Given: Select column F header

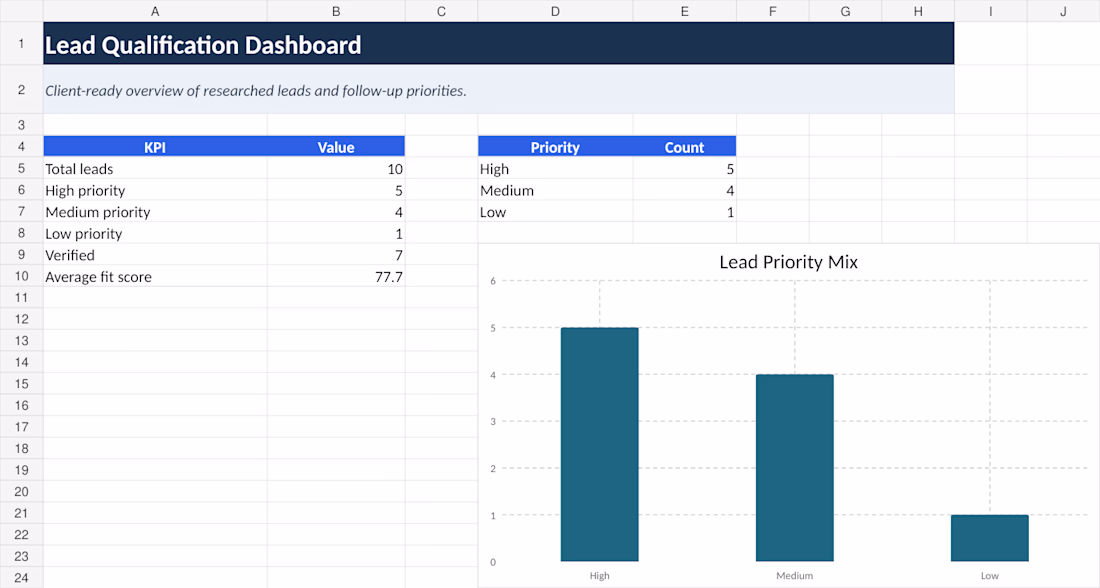Looking at the screenshot, I should coord(772,11).
